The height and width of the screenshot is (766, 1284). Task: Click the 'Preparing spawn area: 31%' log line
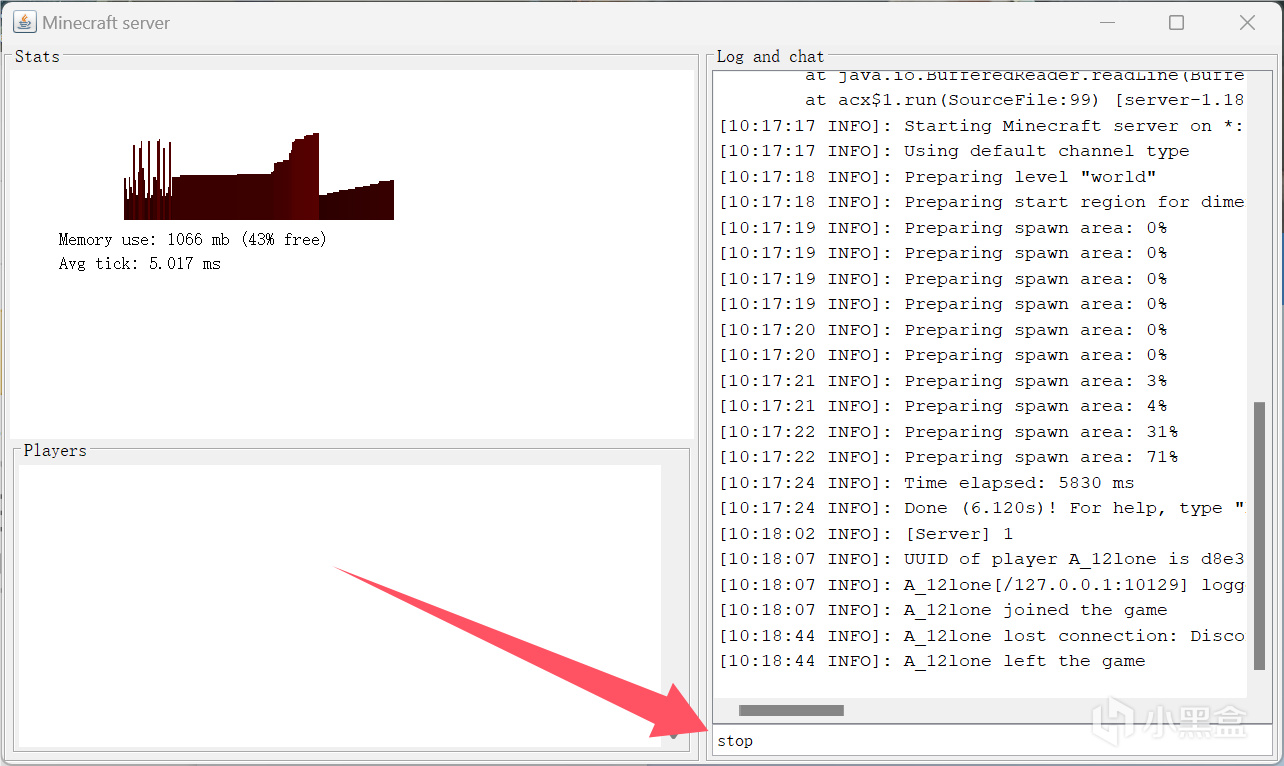coord(949,432)
